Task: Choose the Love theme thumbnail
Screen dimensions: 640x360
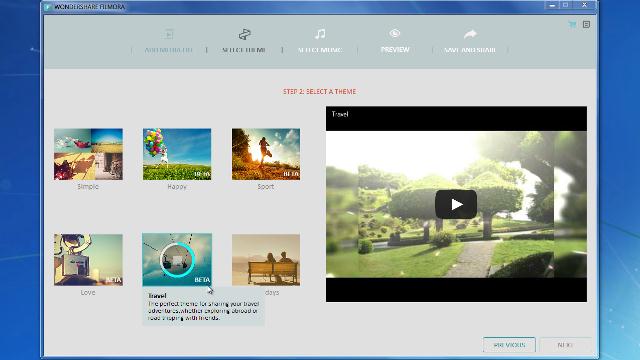Action: tap(88, 260)
